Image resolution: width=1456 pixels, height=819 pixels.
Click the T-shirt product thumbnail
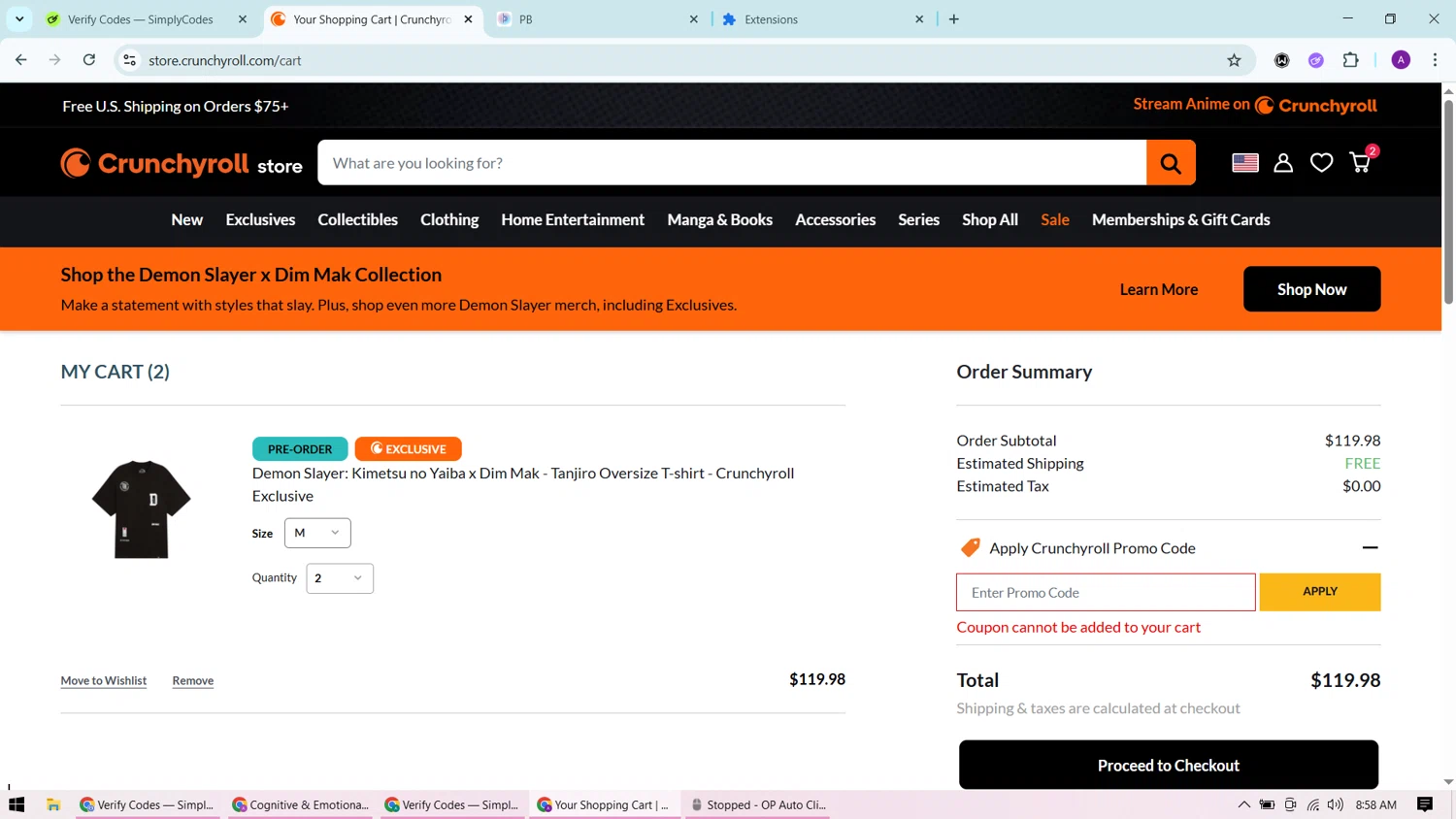point(142,508)
